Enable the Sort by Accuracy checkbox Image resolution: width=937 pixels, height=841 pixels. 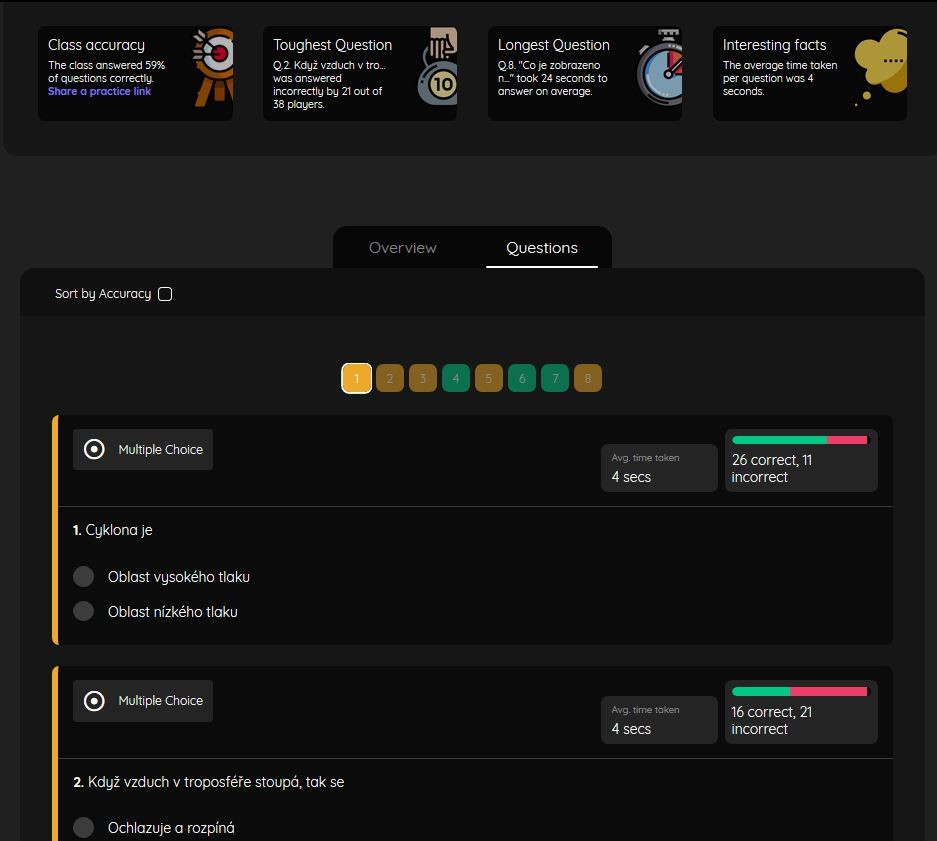click(x=165, y=294)
